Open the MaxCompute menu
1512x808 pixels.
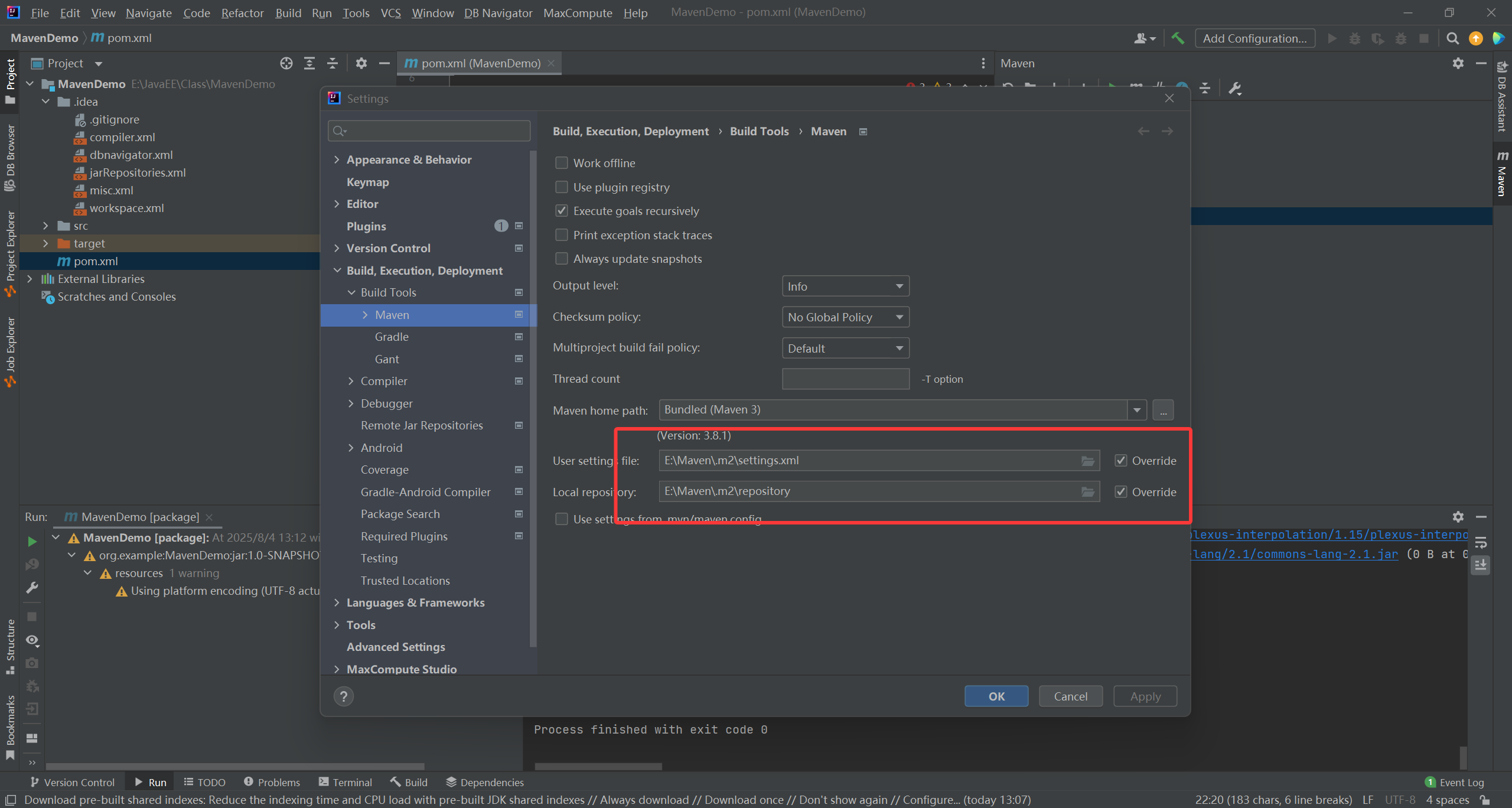tap(578, 12)
